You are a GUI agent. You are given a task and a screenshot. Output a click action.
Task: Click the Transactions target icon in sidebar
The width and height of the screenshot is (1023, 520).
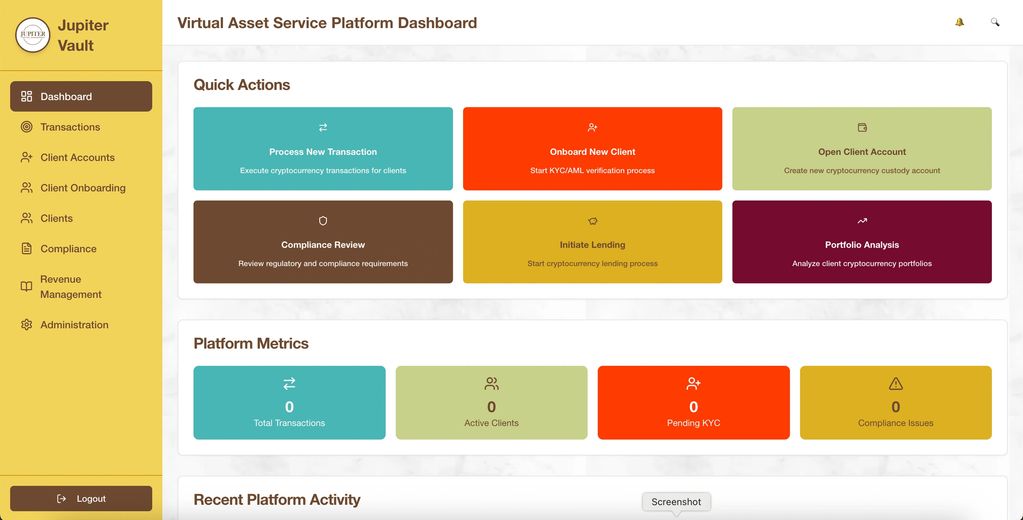(27, 127)
